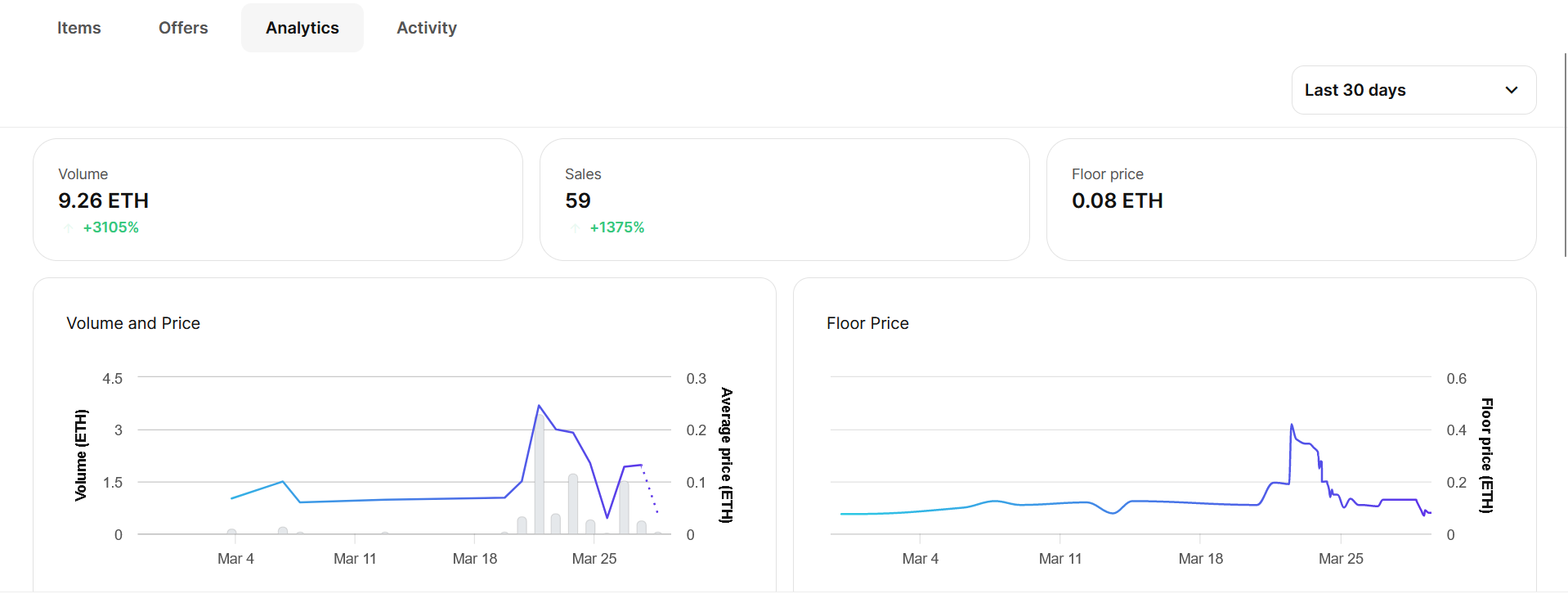1568x594 pixels.
Task: Switch to the Offers tab
Action: point(183,28)
